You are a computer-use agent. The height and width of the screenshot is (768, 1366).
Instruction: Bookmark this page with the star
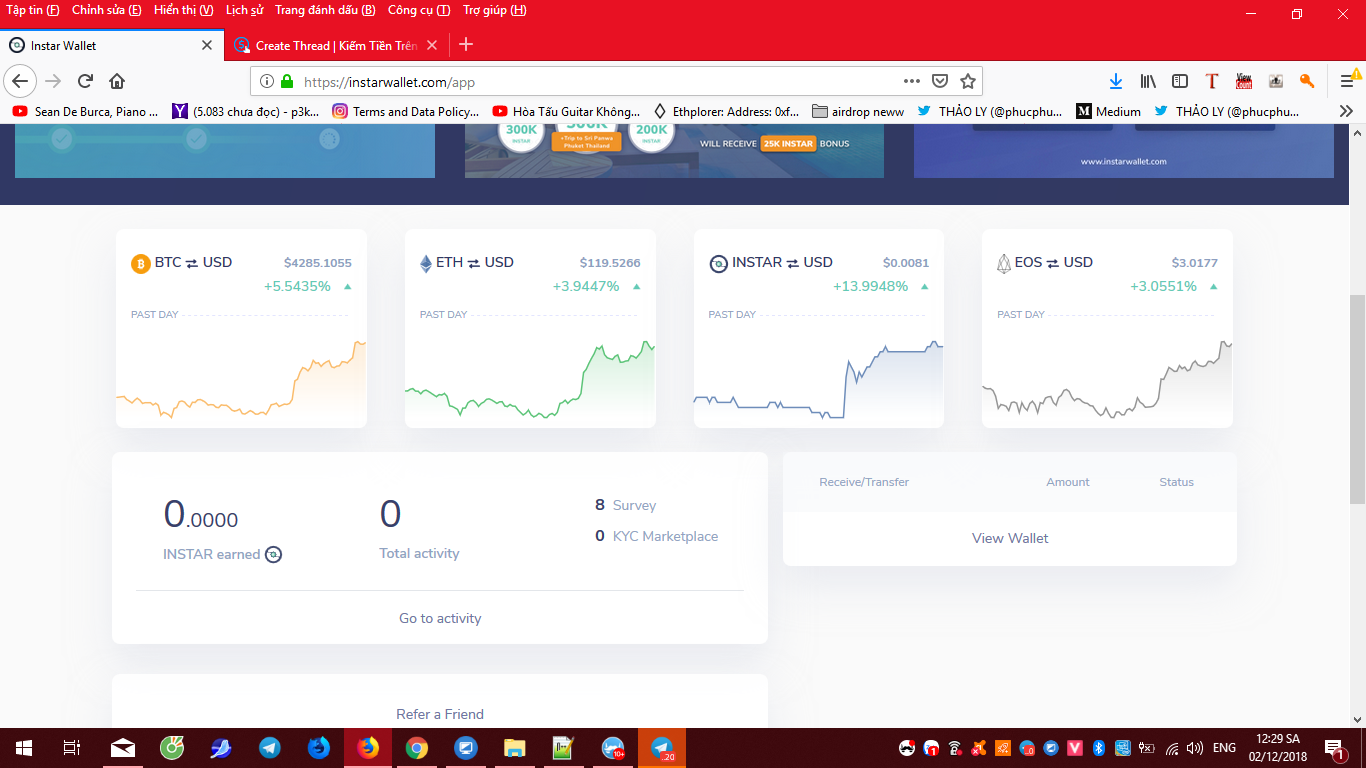click(967, 81)
